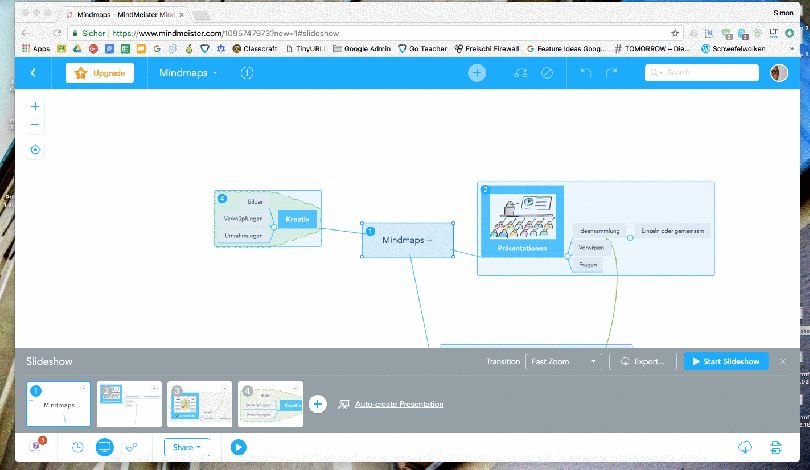Click the undo arrow icon

point(586,73)
